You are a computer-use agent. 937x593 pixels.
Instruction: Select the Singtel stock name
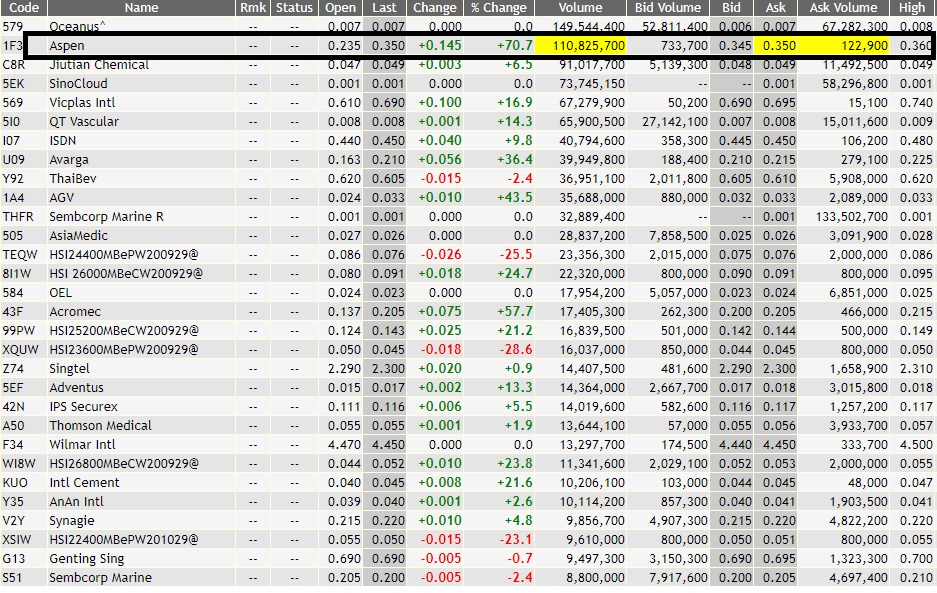69,369
